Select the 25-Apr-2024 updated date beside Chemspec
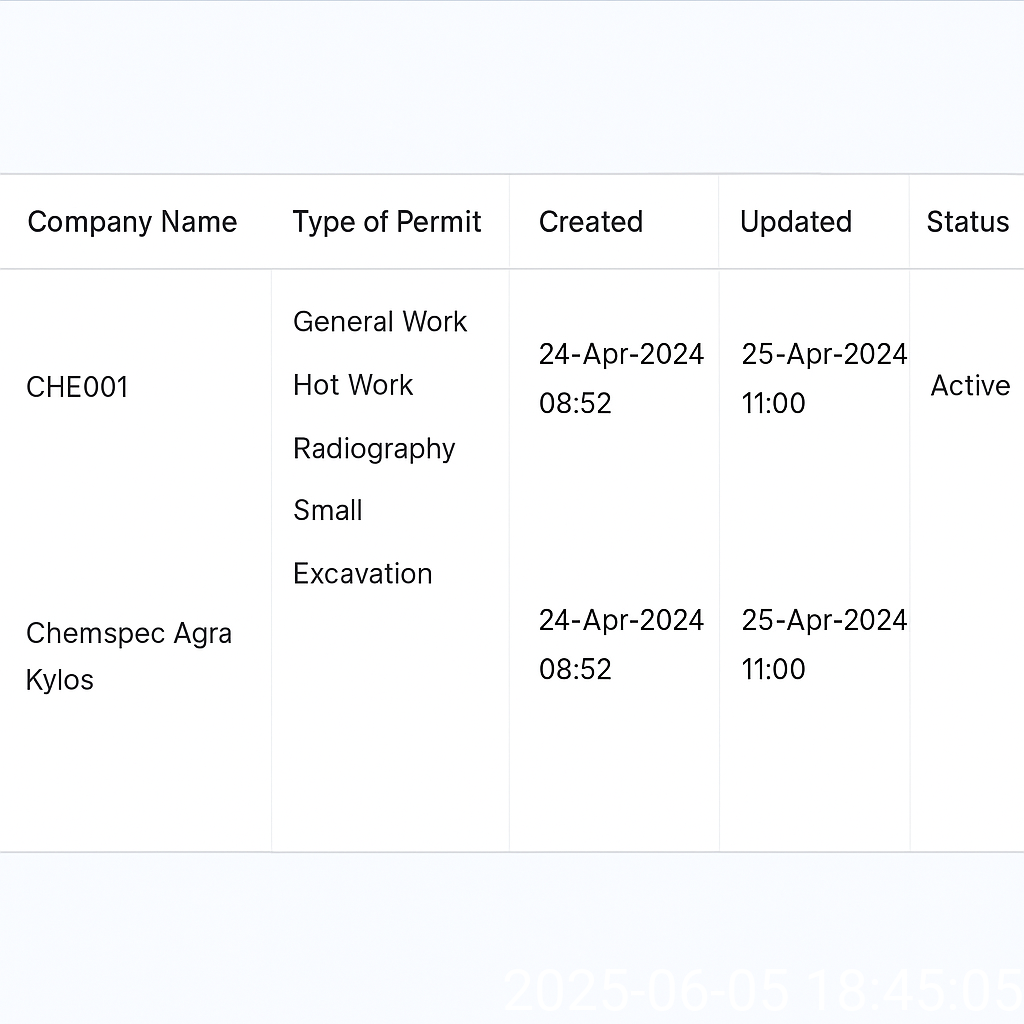The width and height of the screenshot is (1024, 1024). [x=824, y=620]
